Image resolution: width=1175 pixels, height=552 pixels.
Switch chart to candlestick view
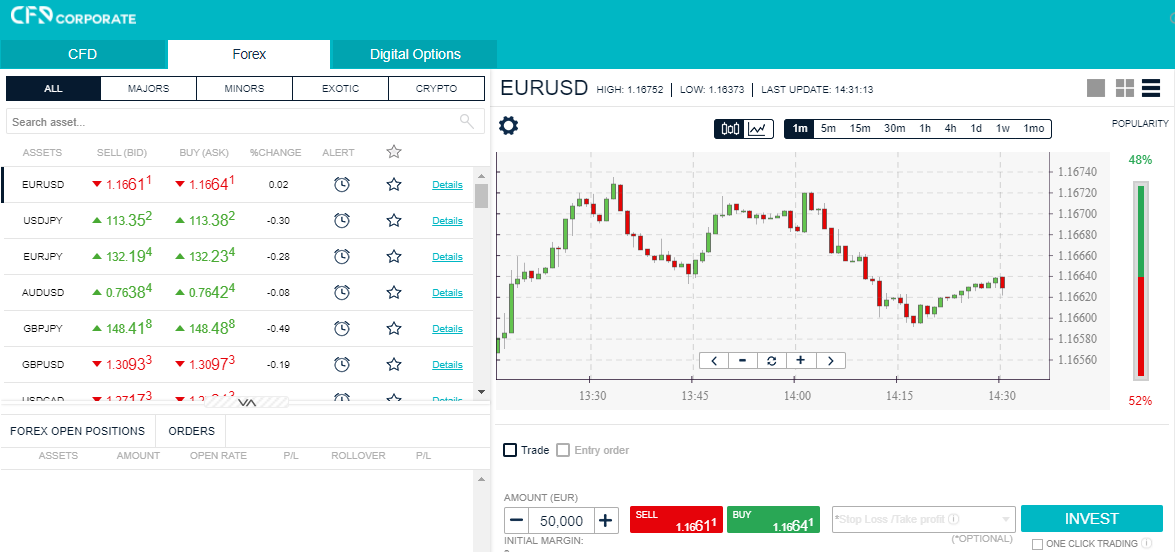coord(730,129)
